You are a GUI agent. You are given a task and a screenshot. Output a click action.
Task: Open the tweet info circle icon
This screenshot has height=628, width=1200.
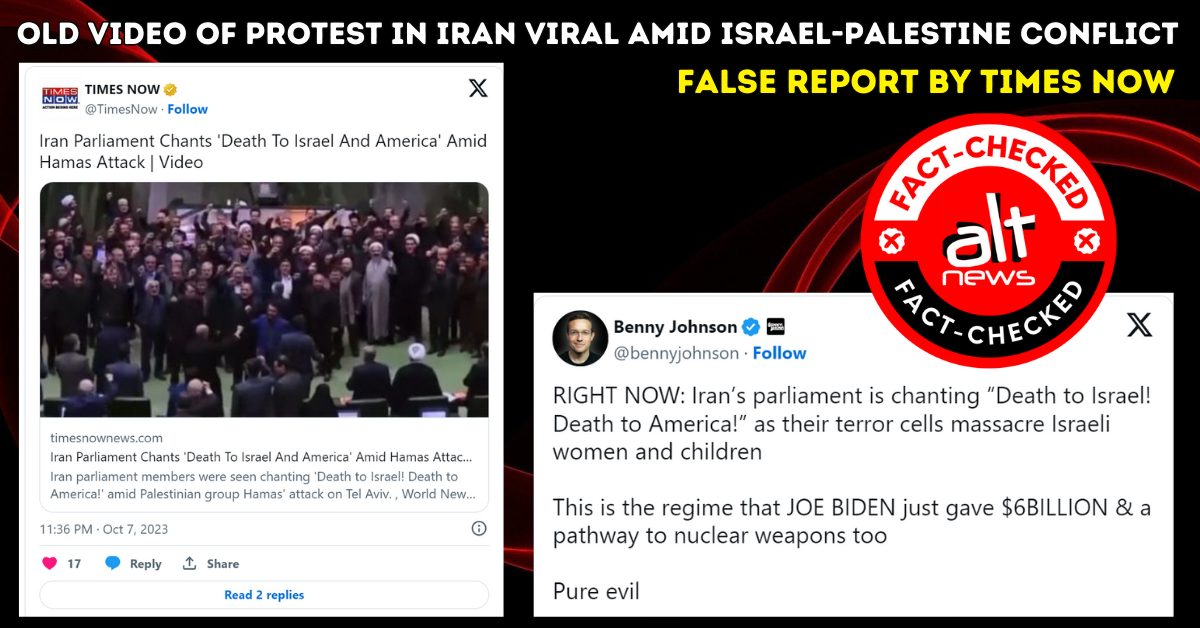pyautogui.click(x=479, y=528)
